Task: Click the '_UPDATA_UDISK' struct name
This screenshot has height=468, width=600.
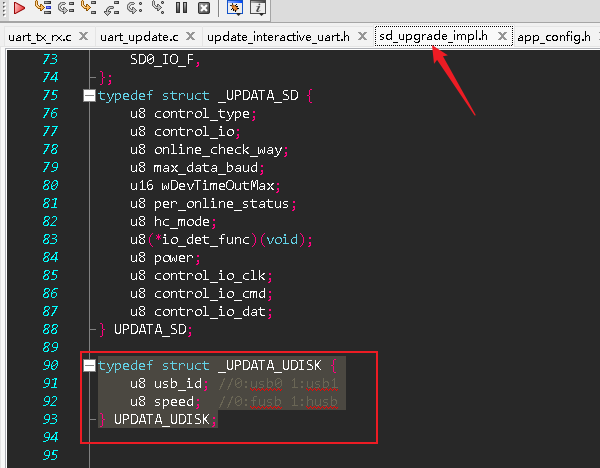Action: [269, 365]
